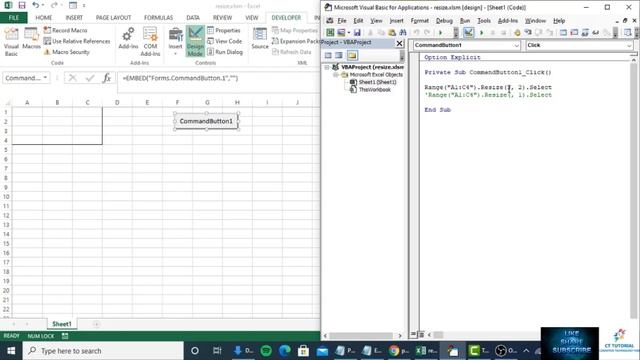The image size is (640, 360).
Task: Switch to the PAGE LAYOUT ribbon tab
Action: tap(113, 18)
